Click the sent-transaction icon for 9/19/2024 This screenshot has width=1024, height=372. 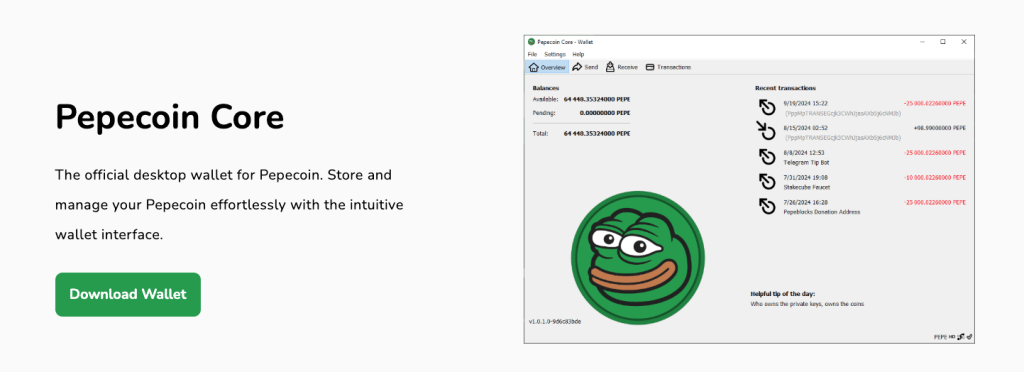(x=767, y=107)
